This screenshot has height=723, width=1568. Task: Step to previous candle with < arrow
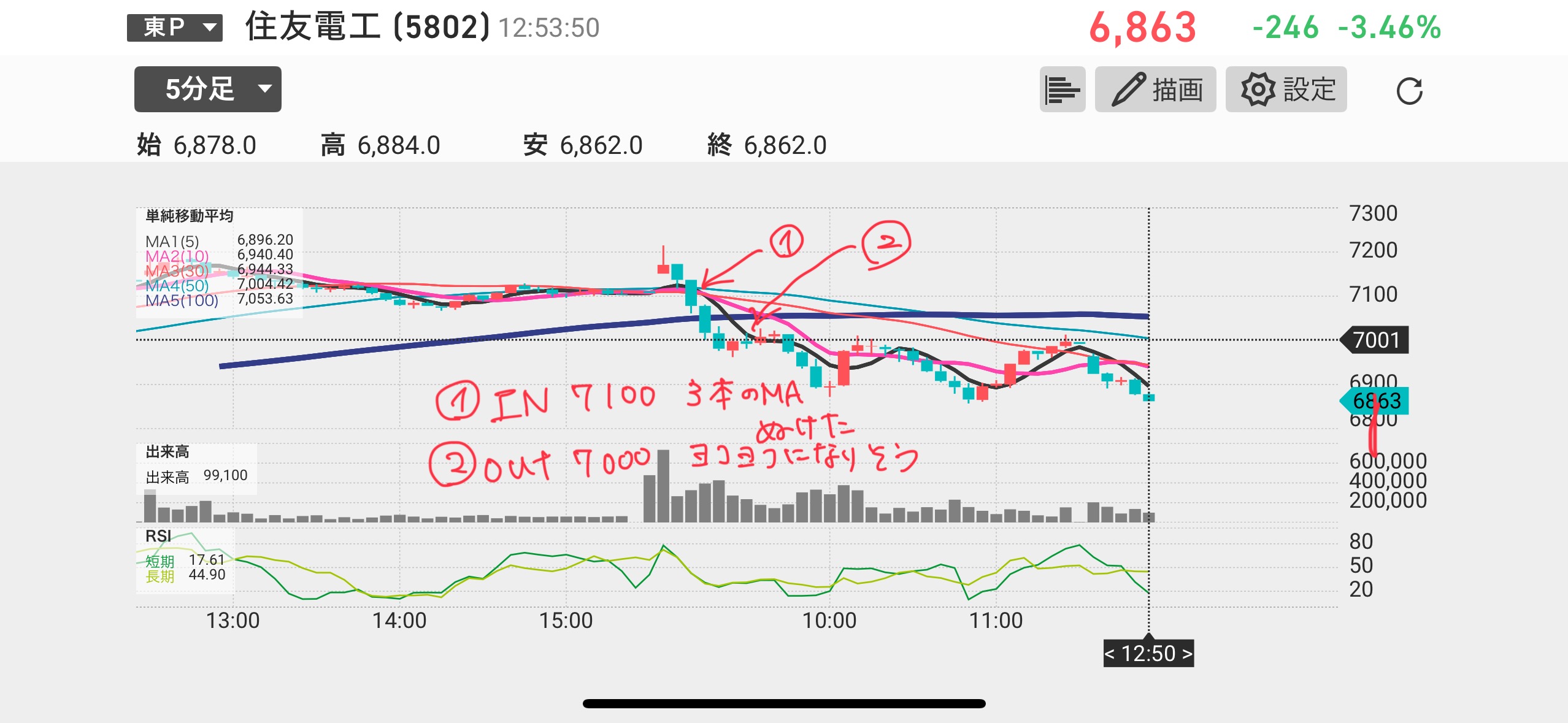click(1110, 654)
